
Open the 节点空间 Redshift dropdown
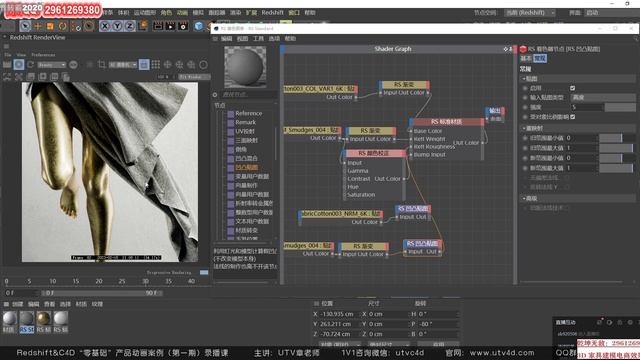(530, 13)
